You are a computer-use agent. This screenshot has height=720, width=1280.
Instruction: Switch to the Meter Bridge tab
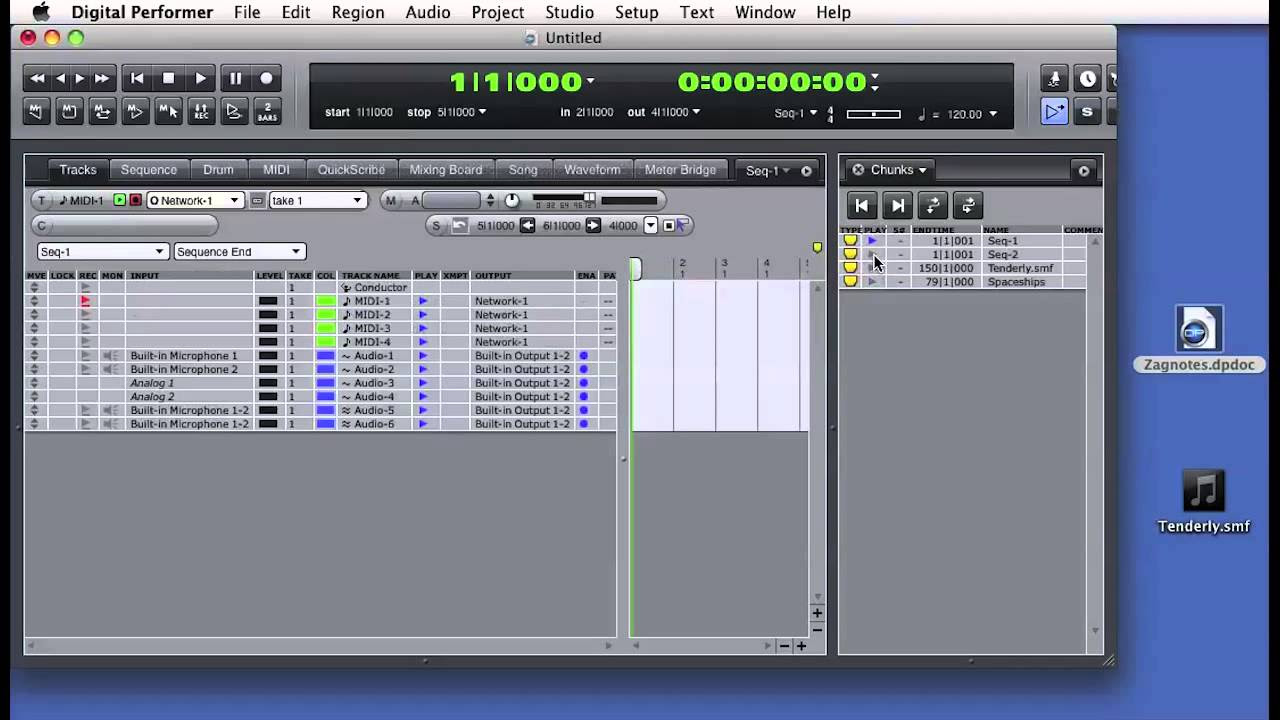[680, 170]
